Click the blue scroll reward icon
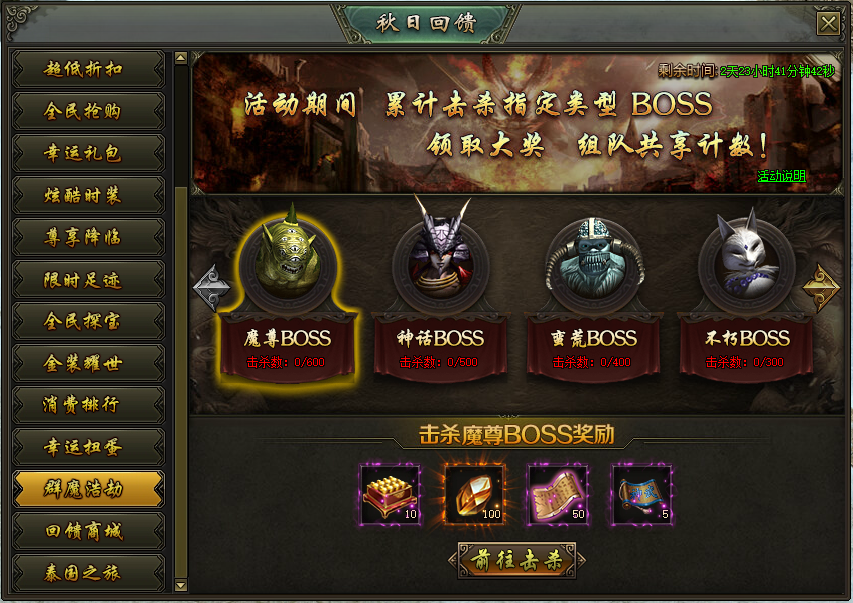853x603 pixels. 642,494
